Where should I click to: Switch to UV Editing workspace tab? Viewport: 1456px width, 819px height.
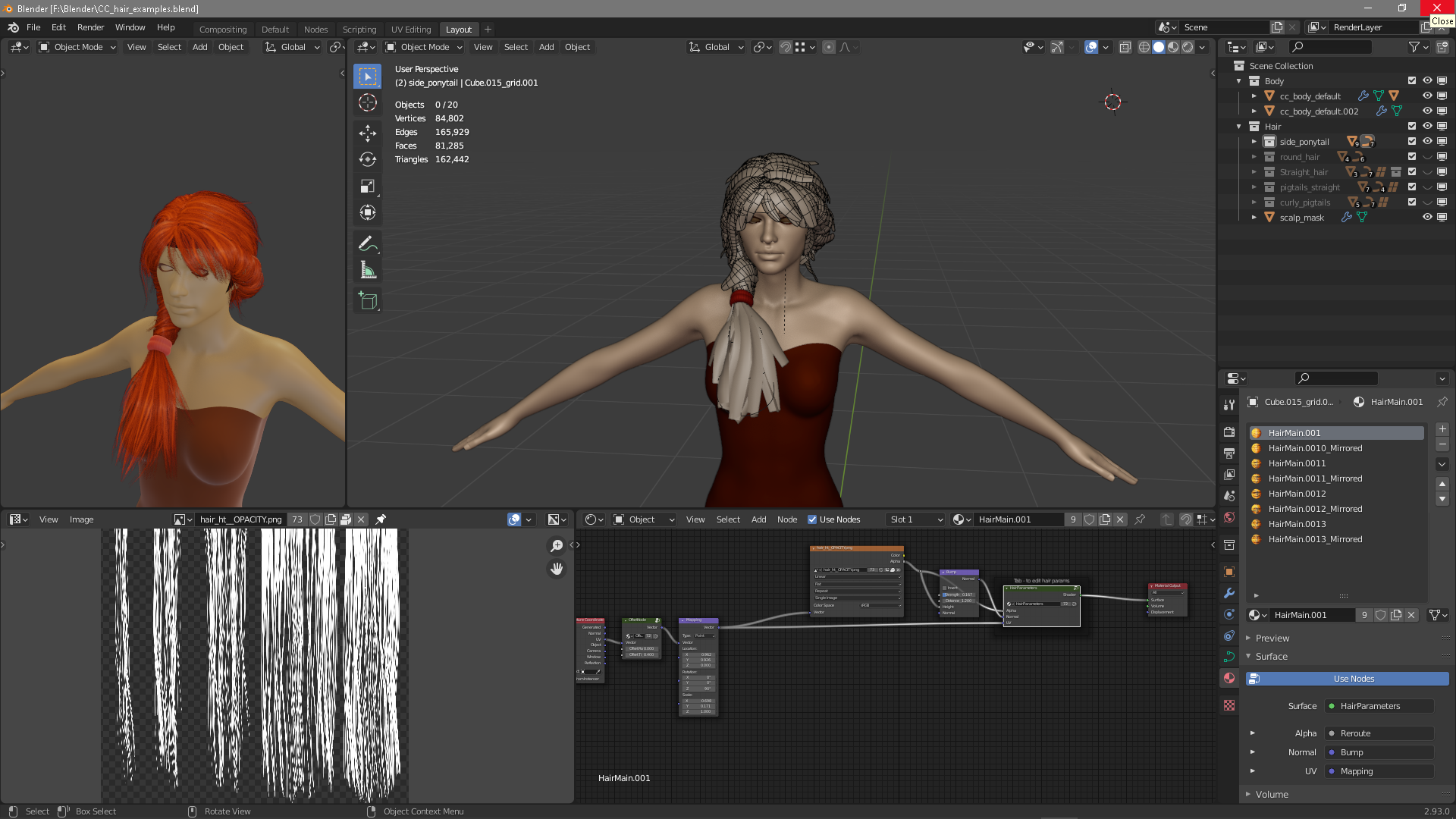(x=410, y=29)
